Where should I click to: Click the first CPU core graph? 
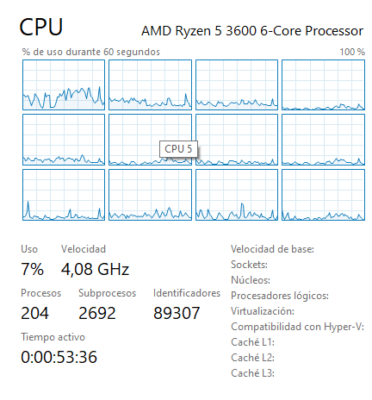[63, 85]
